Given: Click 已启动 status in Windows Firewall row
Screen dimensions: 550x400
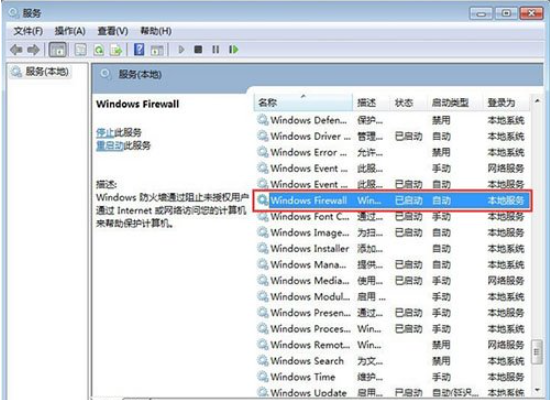Looking at the screenshot, I should 409,200.
